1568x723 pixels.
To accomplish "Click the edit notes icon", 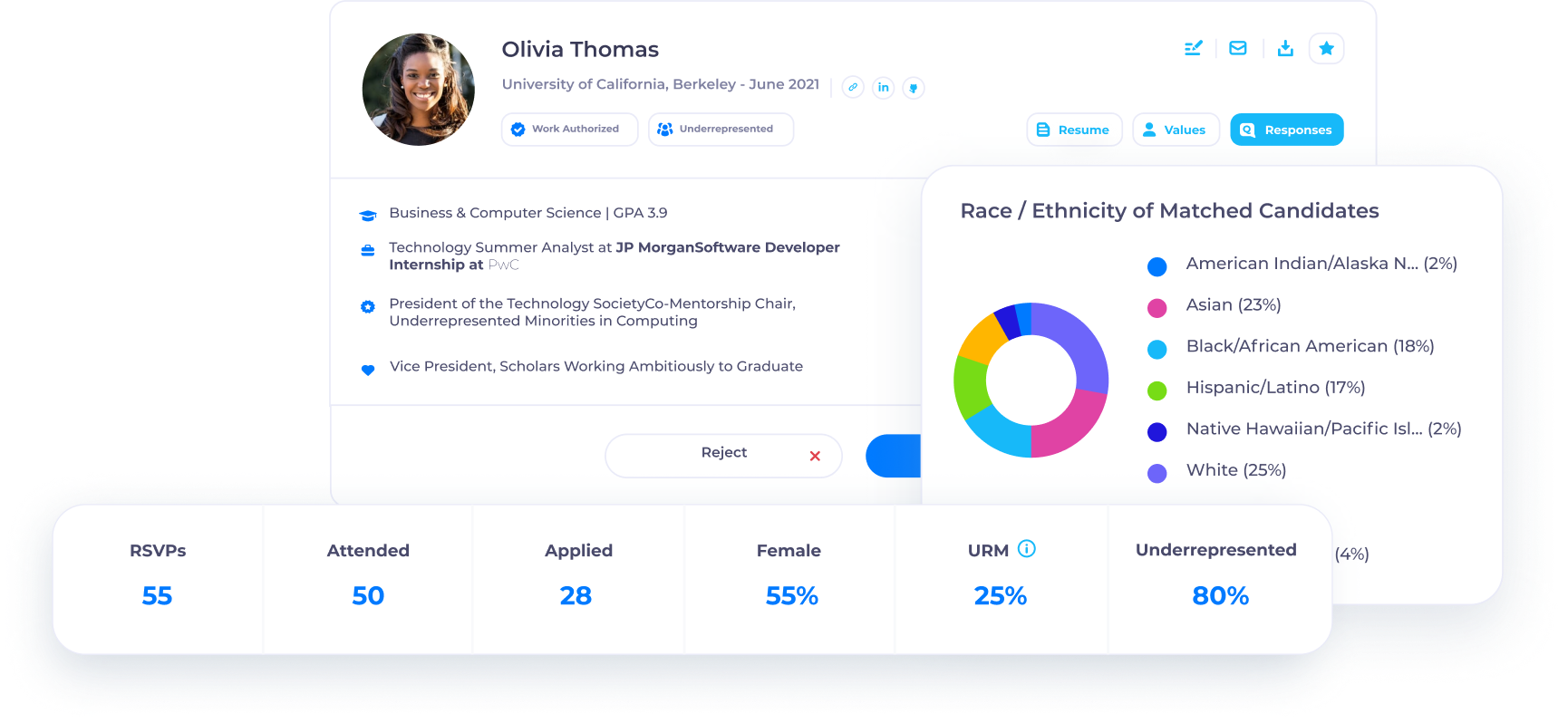I will pos(1193,48).
